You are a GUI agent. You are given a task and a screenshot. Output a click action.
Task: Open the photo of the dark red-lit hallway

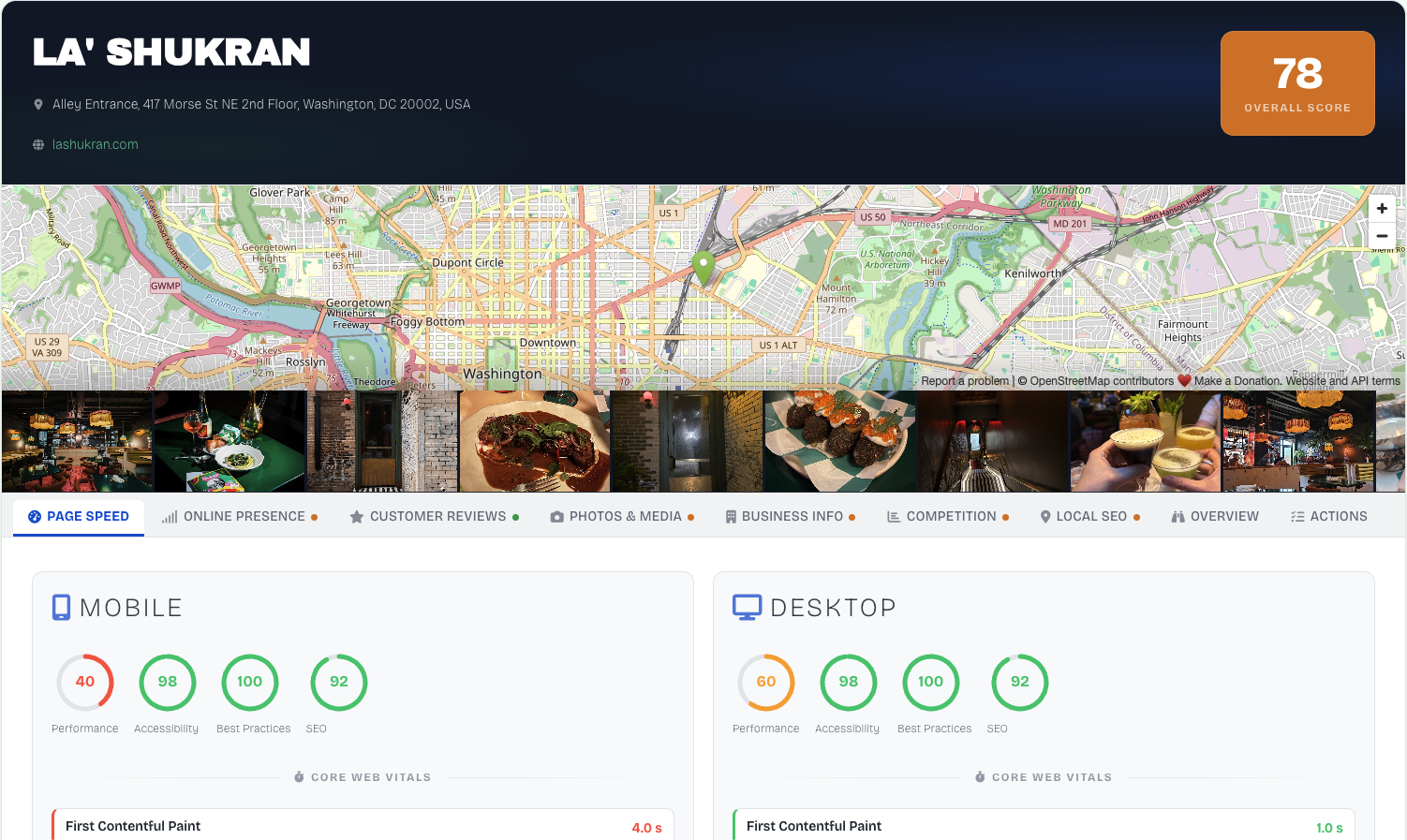(x=993, y=441)
